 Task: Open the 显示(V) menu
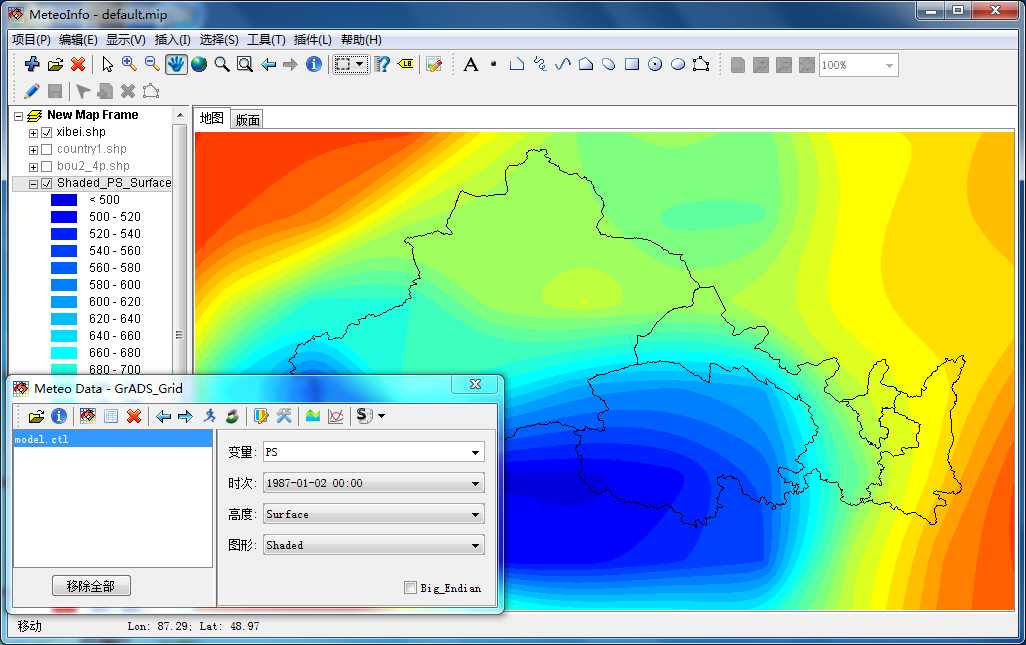[x=126, y=40]
